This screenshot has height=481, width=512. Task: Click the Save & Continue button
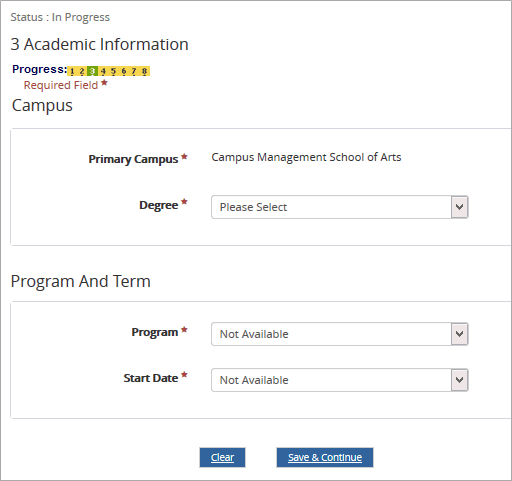(325, 457)
